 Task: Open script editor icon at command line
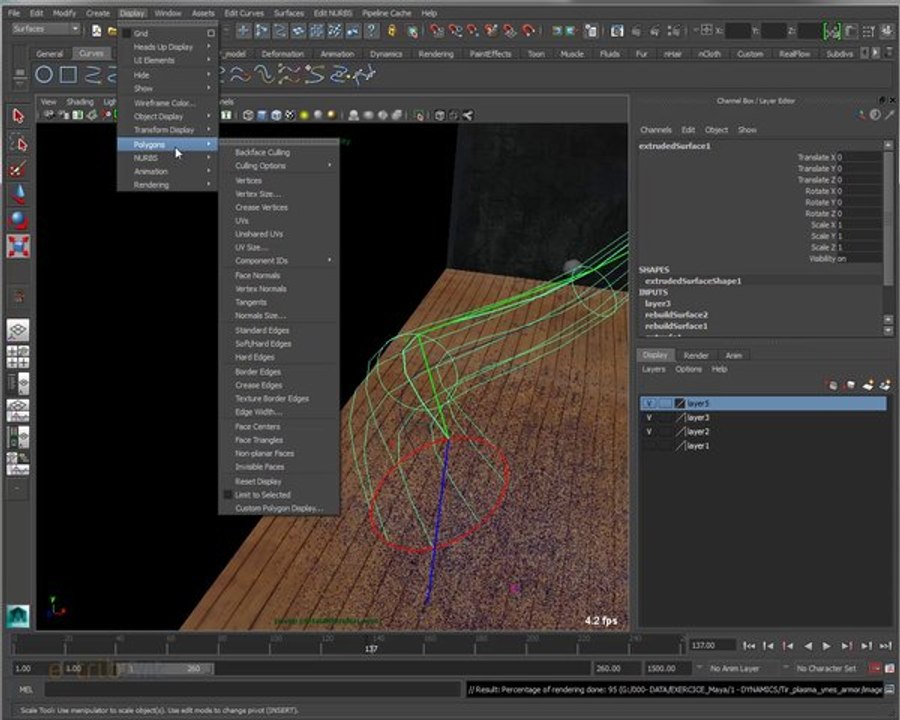889,689
